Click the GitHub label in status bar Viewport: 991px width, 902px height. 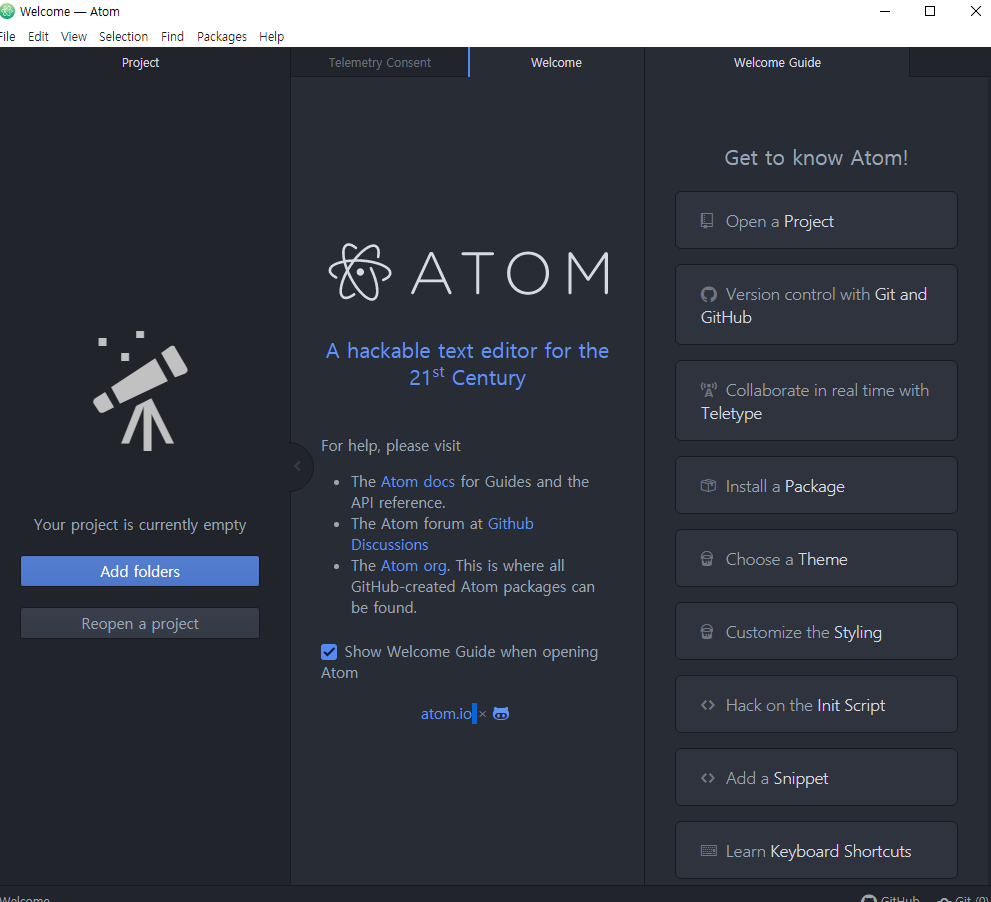pyautogui.click(x=899, y=899)
